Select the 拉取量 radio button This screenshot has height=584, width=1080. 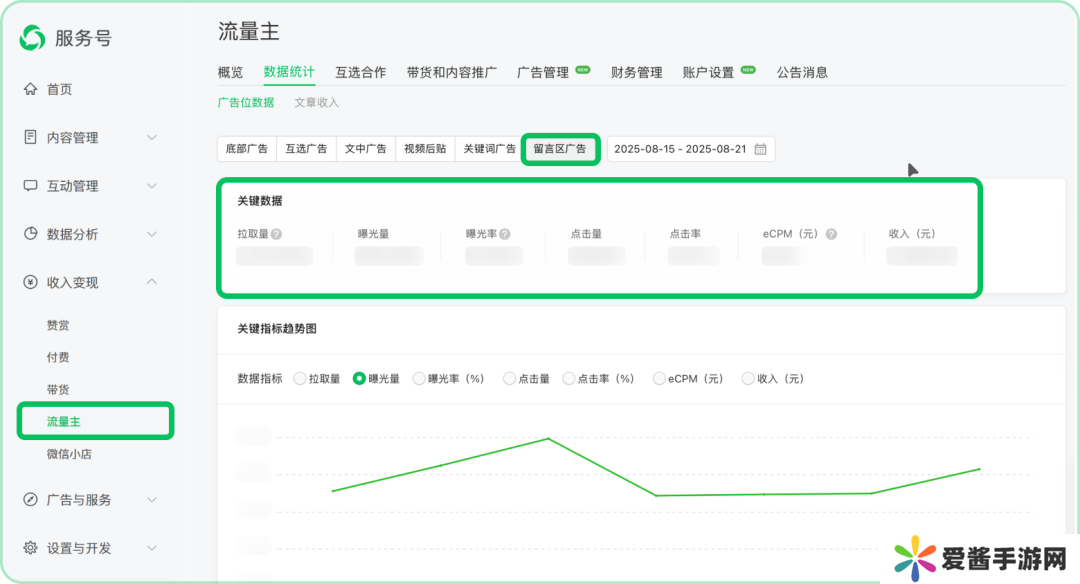pos(300,379)
